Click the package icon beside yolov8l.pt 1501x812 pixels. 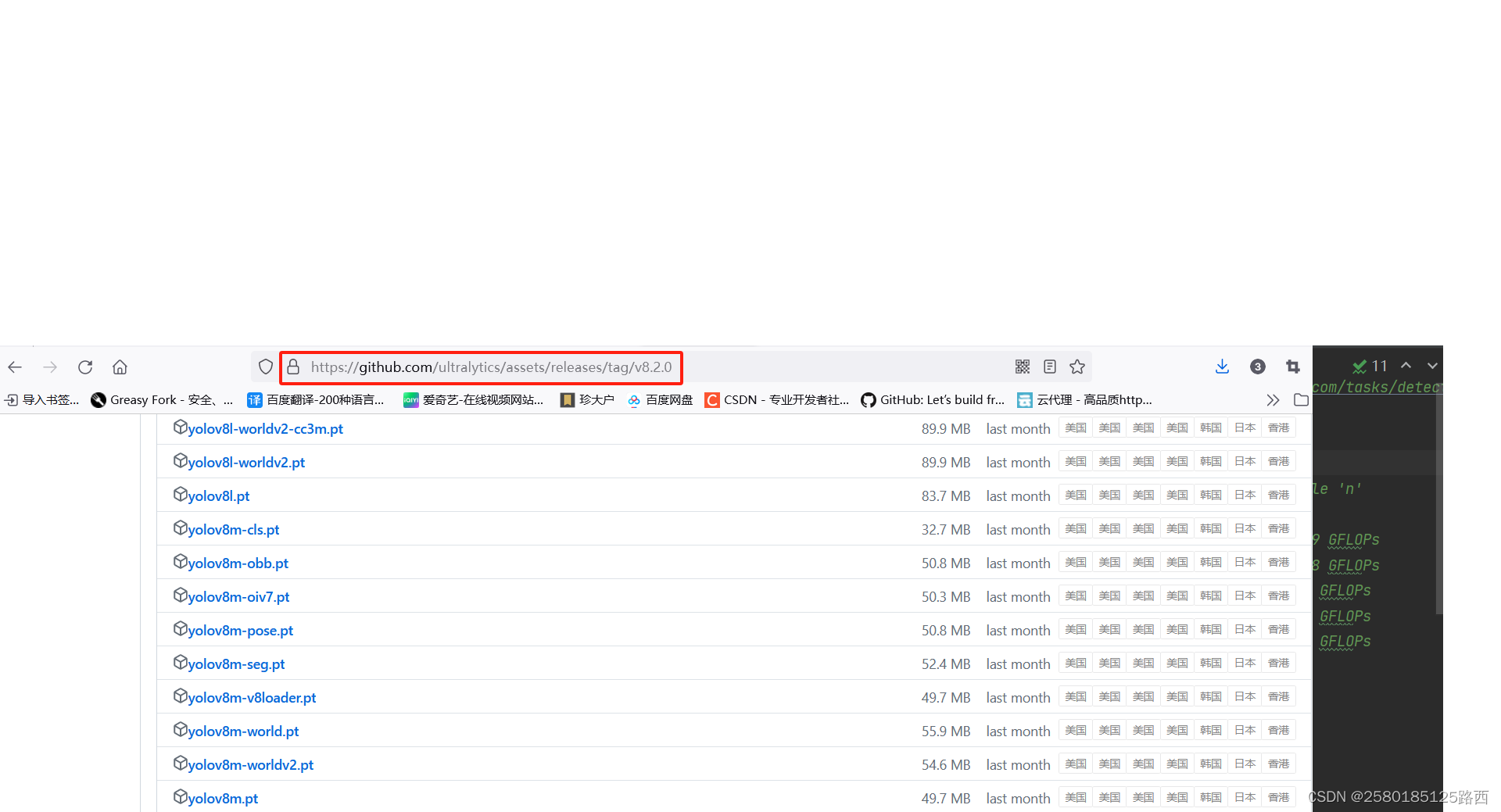(181, 495)
